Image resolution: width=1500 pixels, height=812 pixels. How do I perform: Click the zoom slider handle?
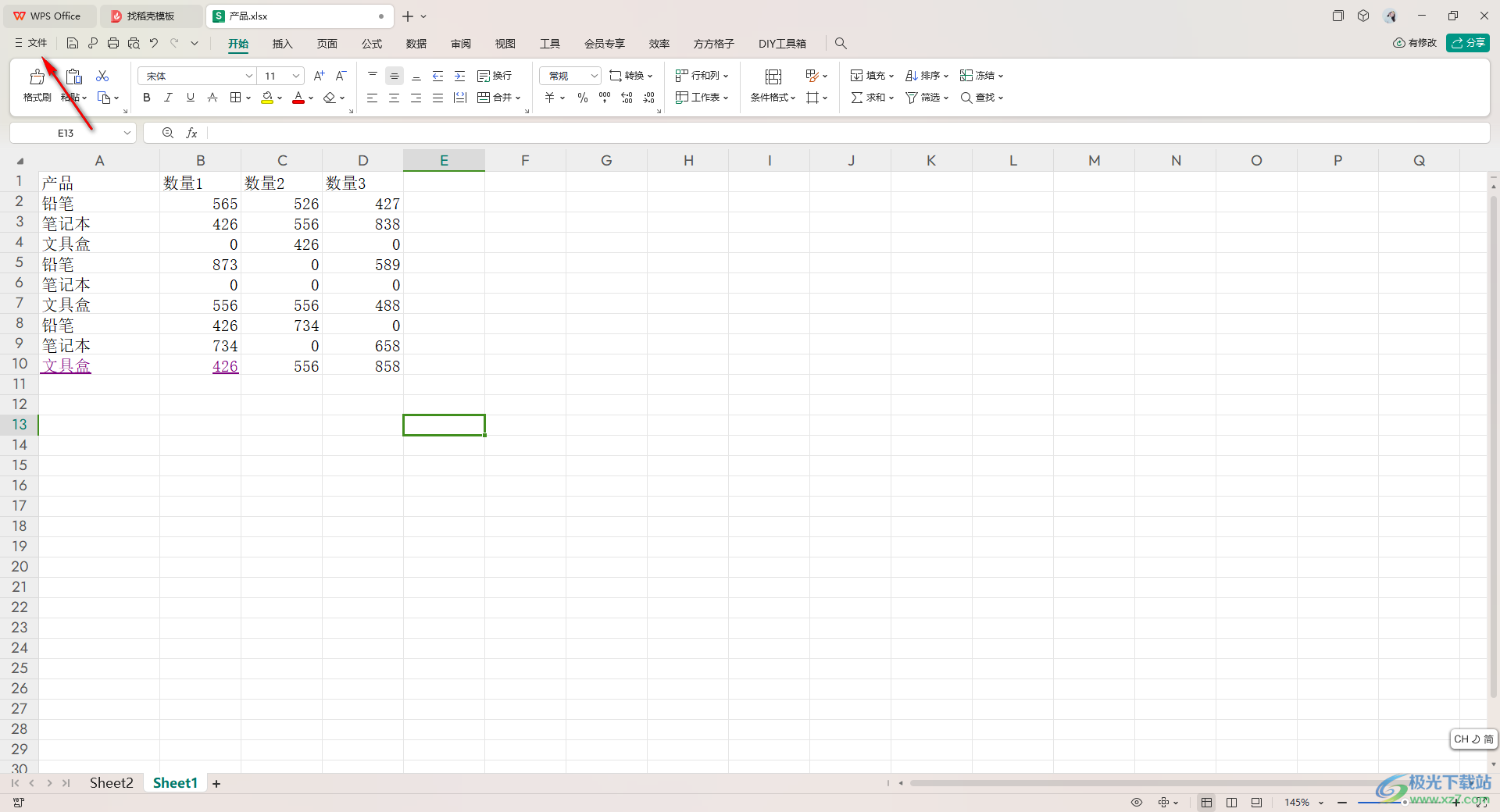pyautogui.click(x=1405, y=803)
